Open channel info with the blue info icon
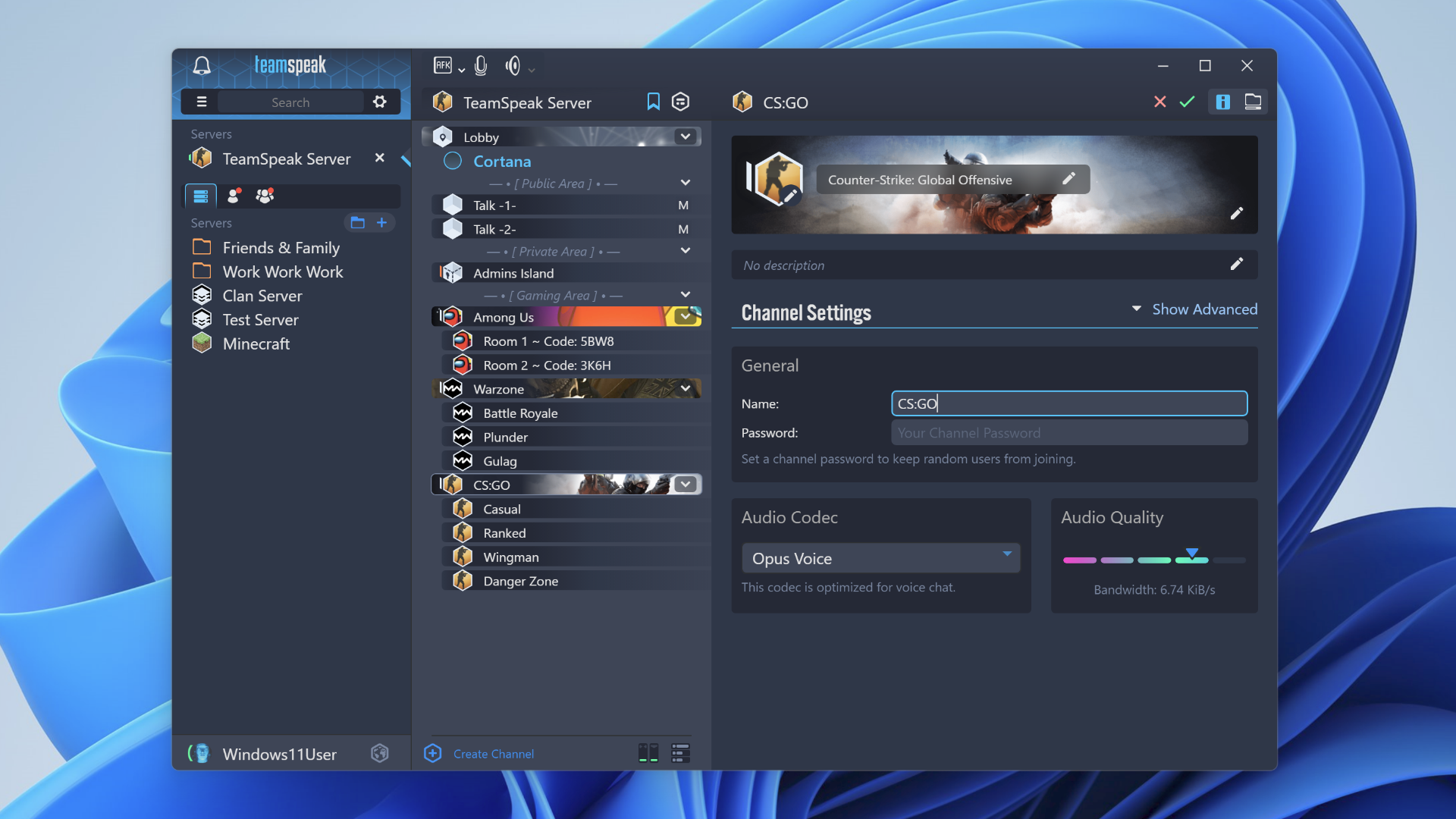This screenshot has width=1456, height=819. pos(1222,101)
